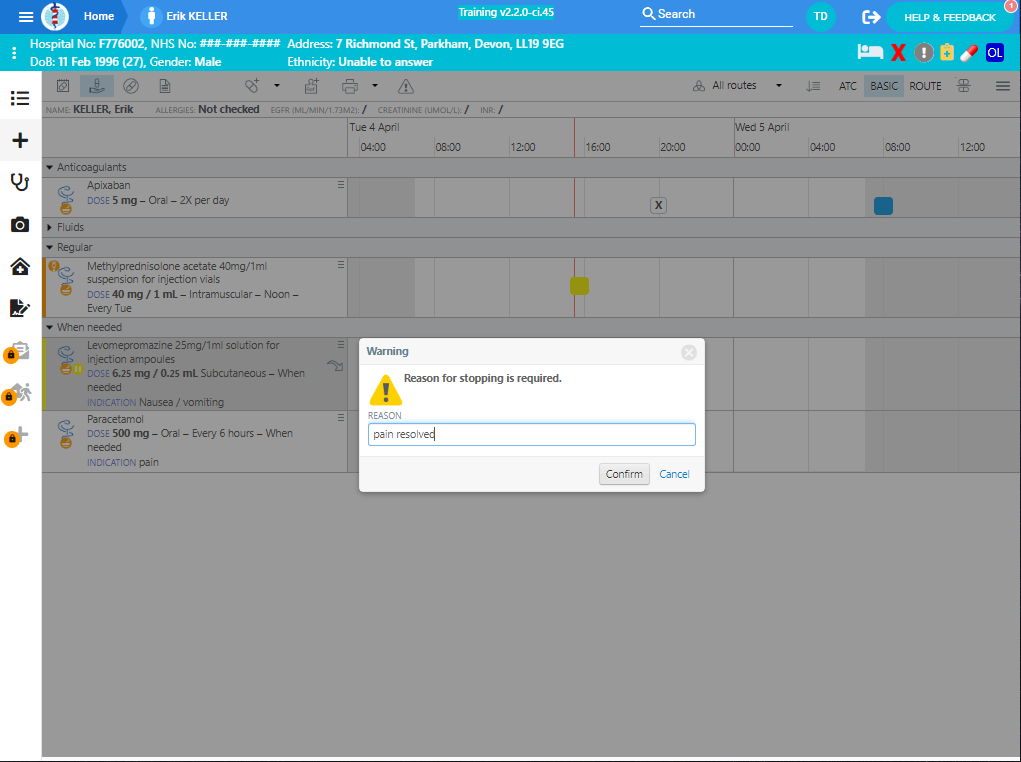Click the red X alert icon
The image size is (1021, 762).
click(x=899, y=53)
